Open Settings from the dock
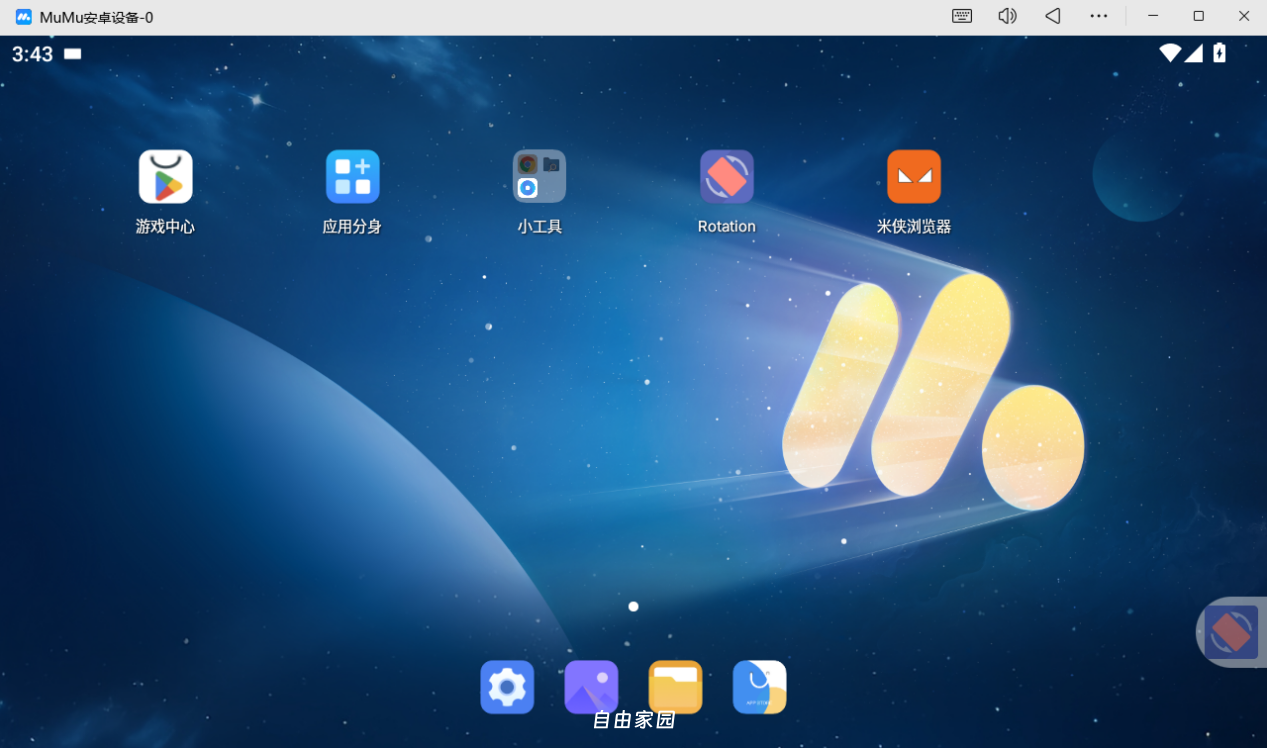 click(506, 687)
